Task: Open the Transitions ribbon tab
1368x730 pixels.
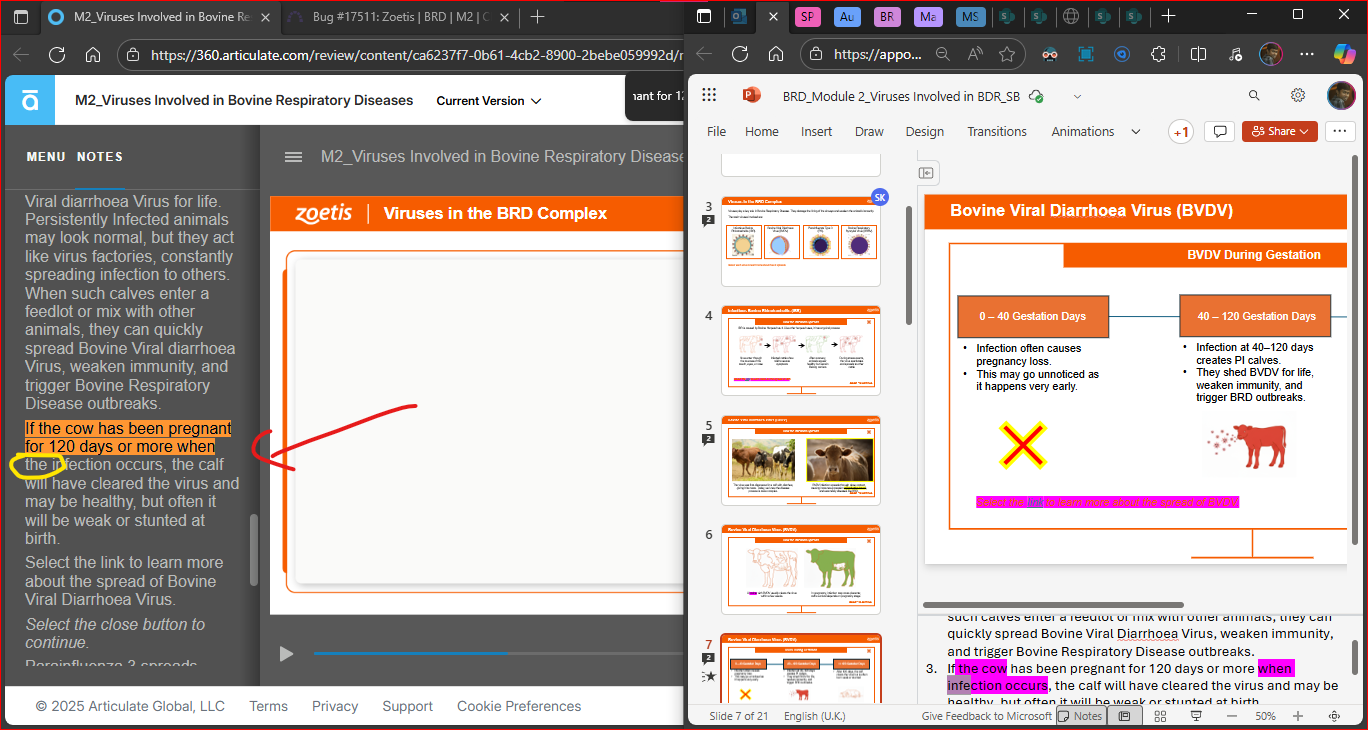Action: click(x=996, y=132)
